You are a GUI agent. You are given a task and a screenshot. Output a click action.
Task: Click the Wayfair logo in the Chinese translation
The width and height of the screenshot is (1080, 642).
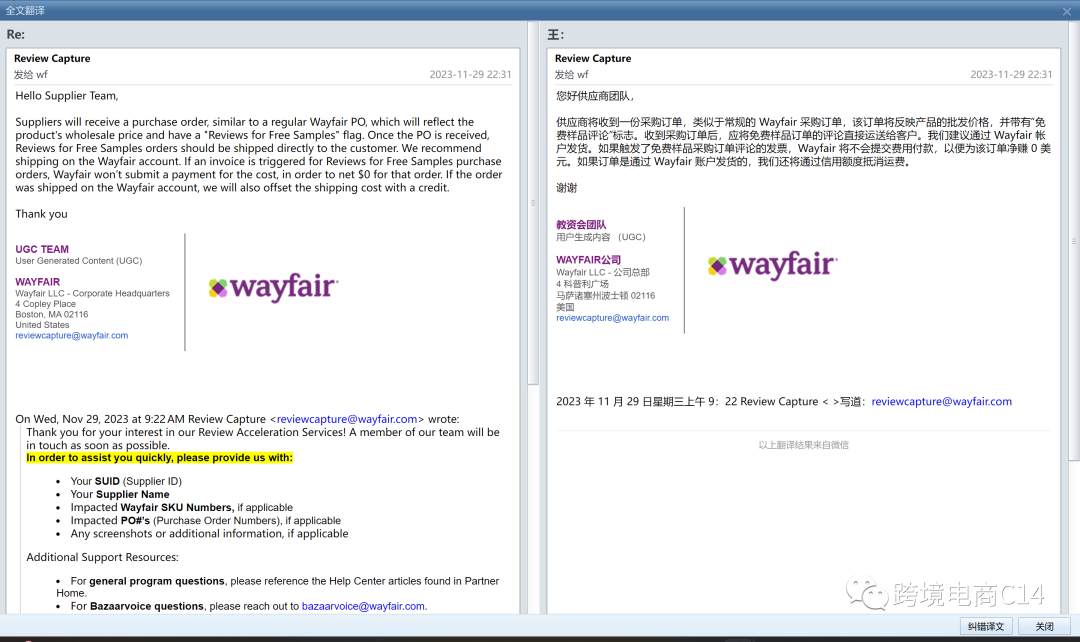point(772,265)
